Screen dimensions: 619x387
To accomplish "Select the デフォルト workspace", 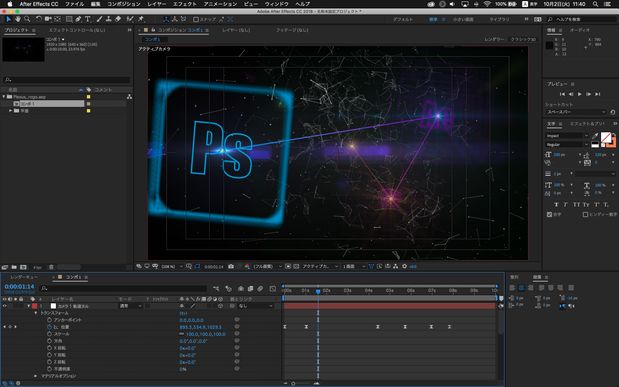I will tap(403, 19).
